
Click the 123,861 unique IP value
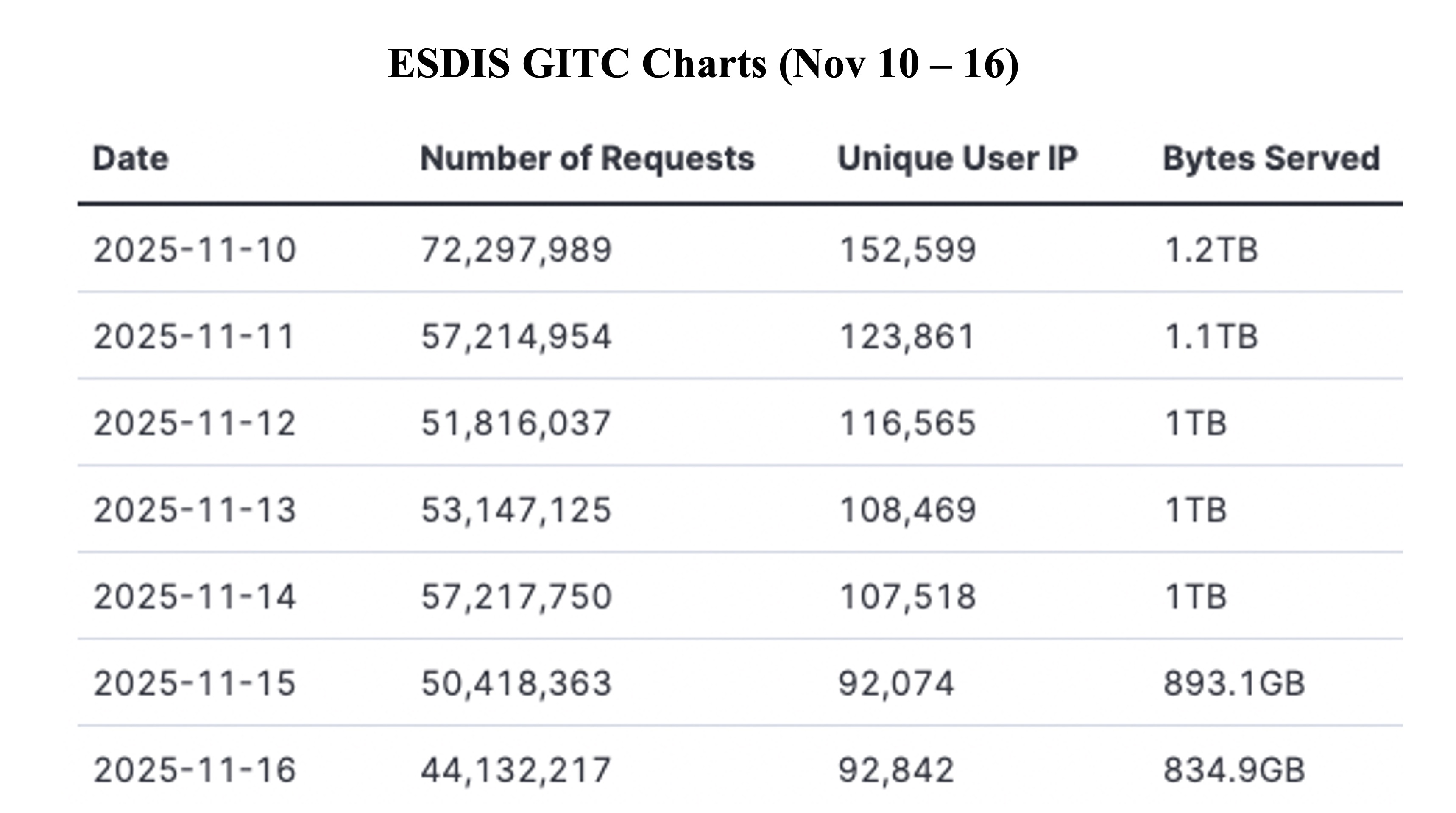(x=907, y=337)
